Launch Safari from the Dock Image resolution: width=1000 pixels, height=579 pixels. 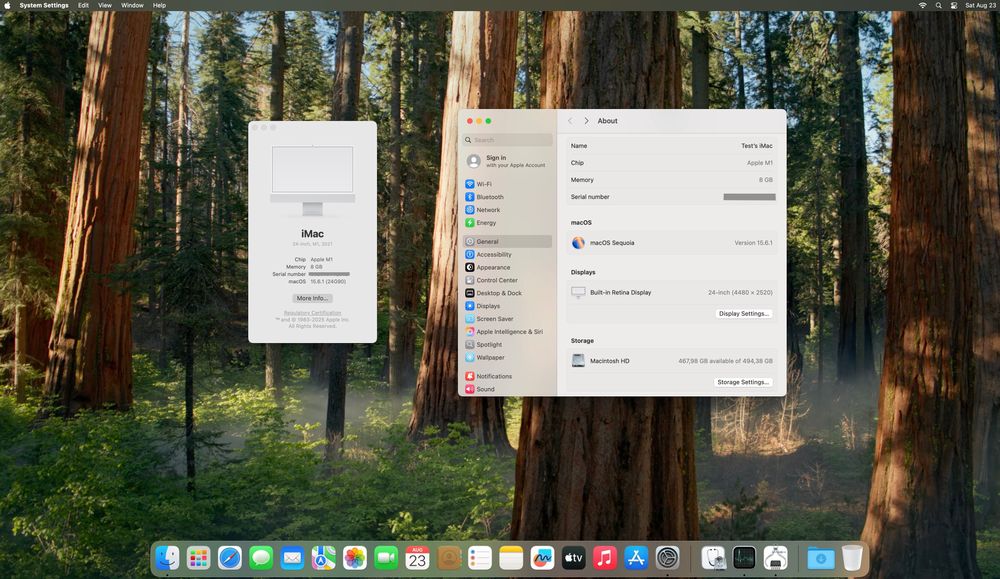pyautogui.click(x=230, y=558)
